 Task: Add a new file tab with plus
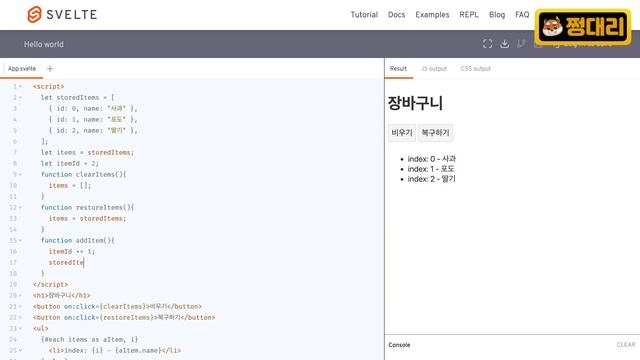click(50, 69)
